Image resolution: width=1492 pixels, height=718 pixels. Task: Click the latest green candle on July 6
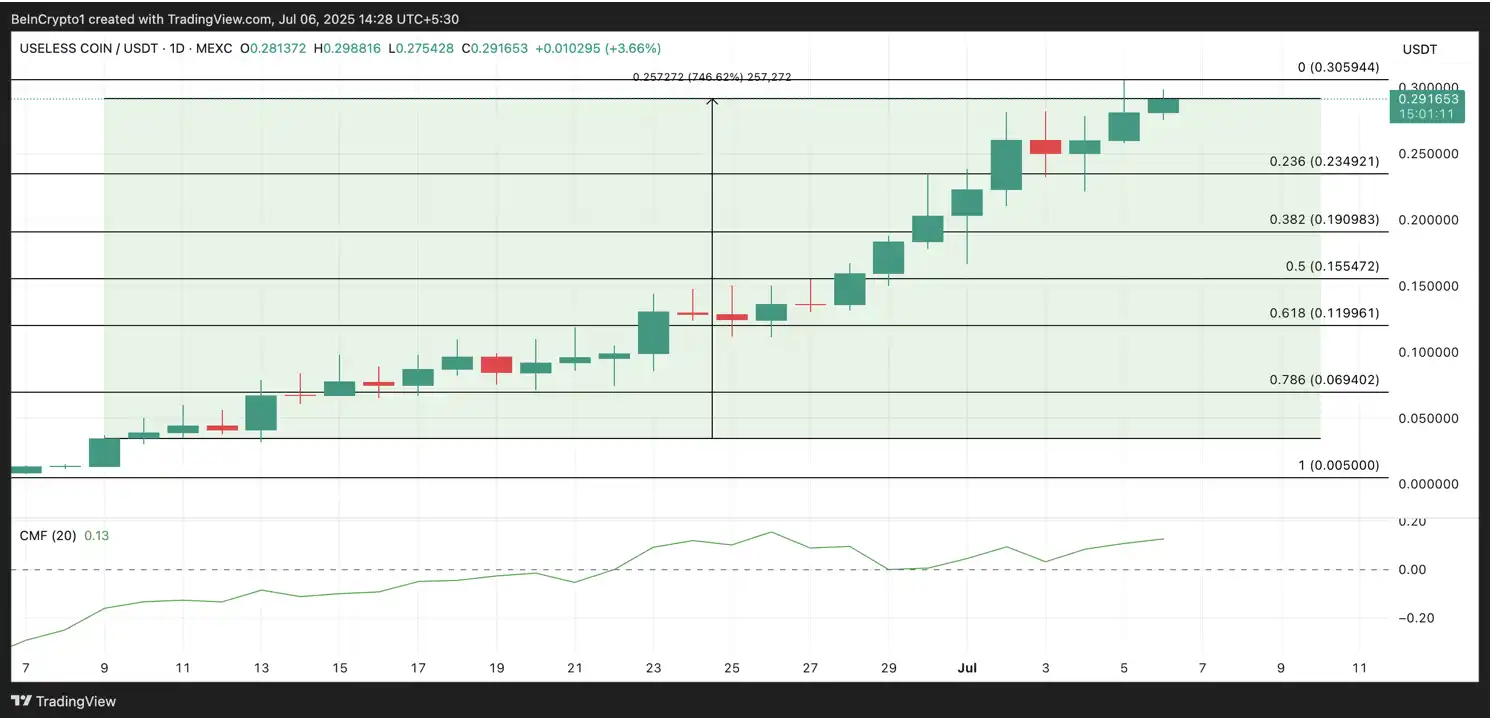pyautogui.click(x=1163, y=105)
